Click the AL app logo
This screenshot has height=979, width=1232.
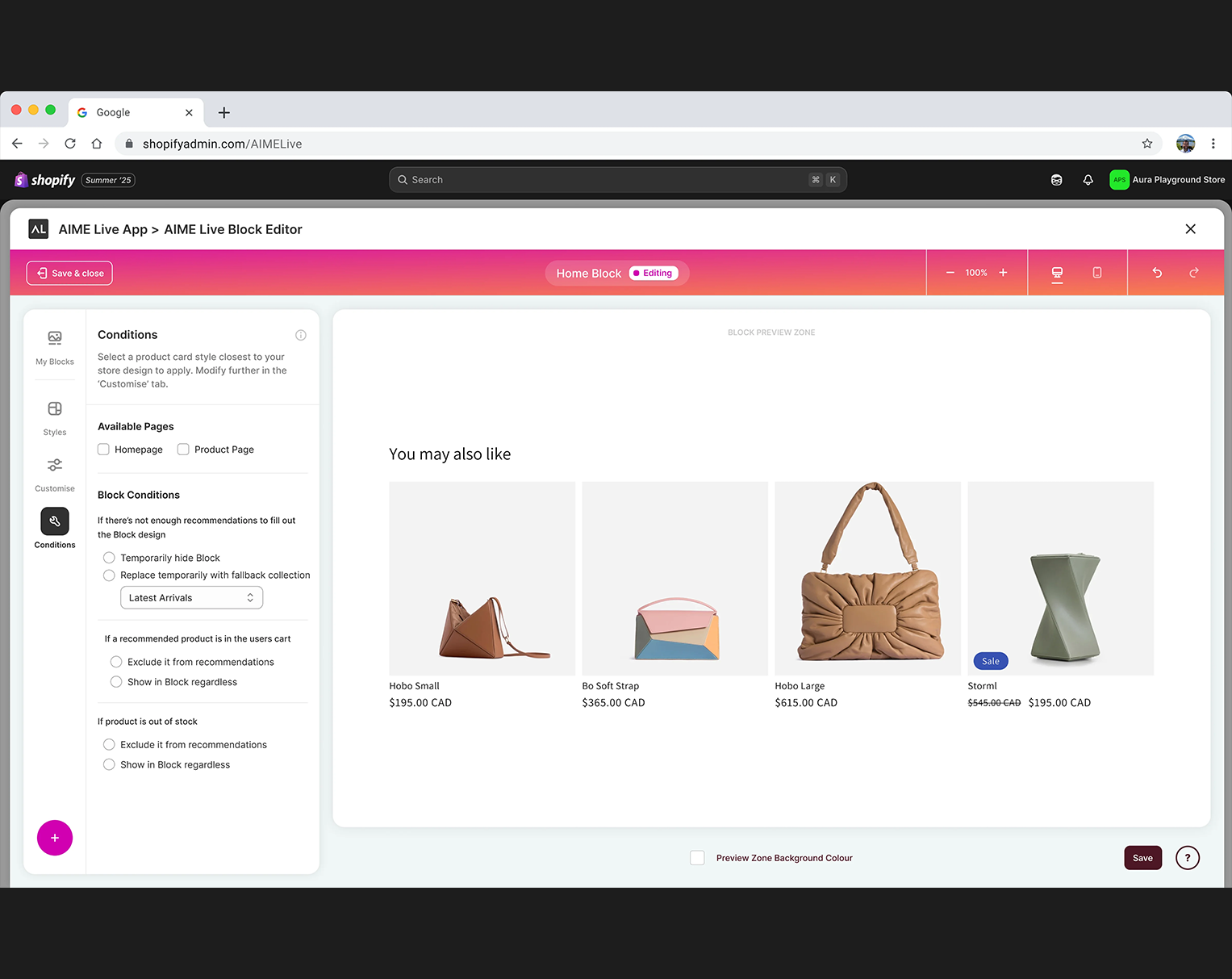(39, 229)
